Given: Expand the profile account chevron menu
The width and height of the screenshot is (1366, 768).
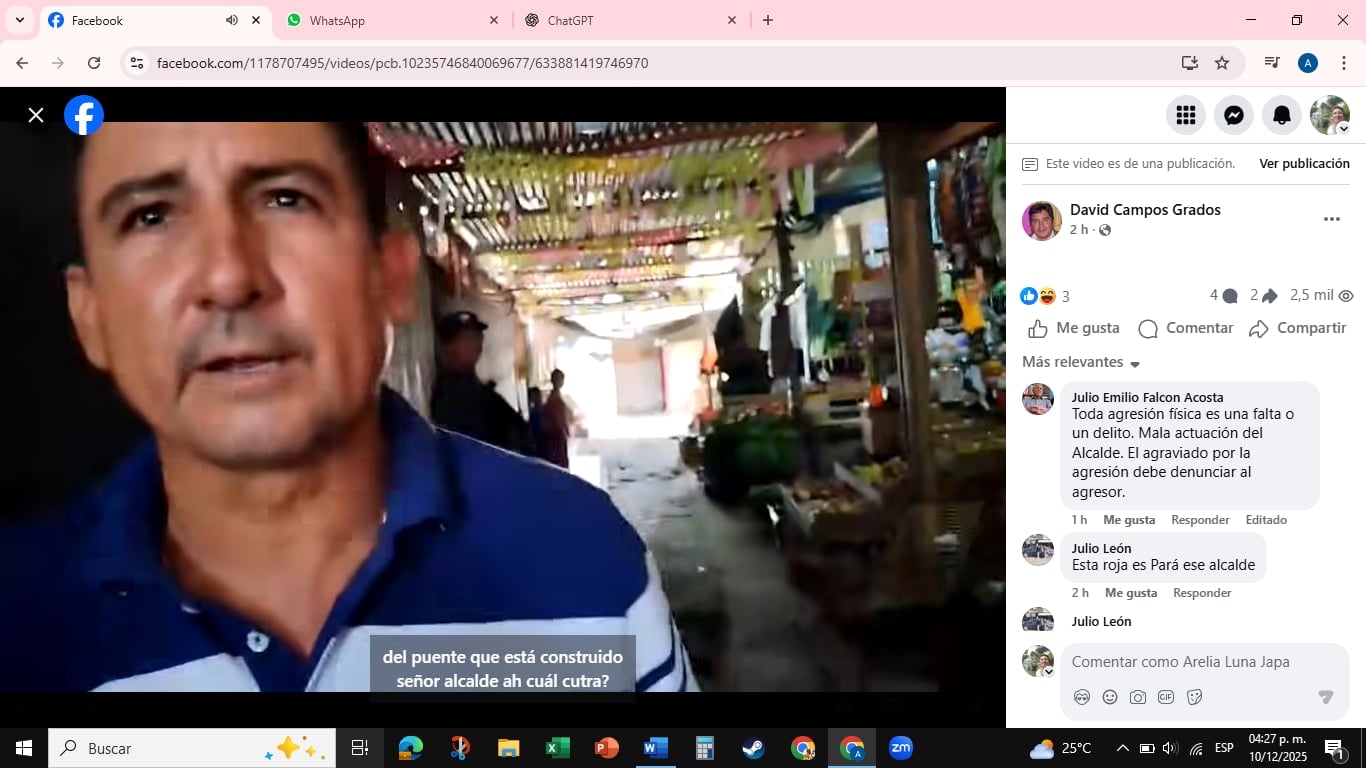Looking at the screenshot, I should (x=1343, y=128).
